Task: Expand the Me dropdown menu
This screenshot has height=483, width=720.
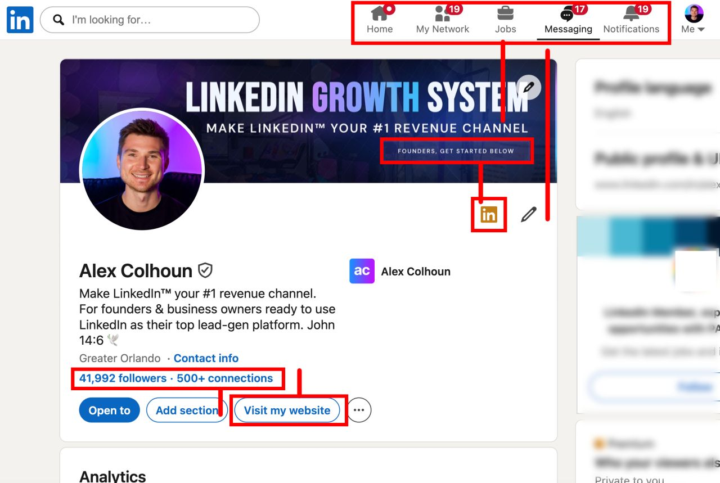Action: 693,20
